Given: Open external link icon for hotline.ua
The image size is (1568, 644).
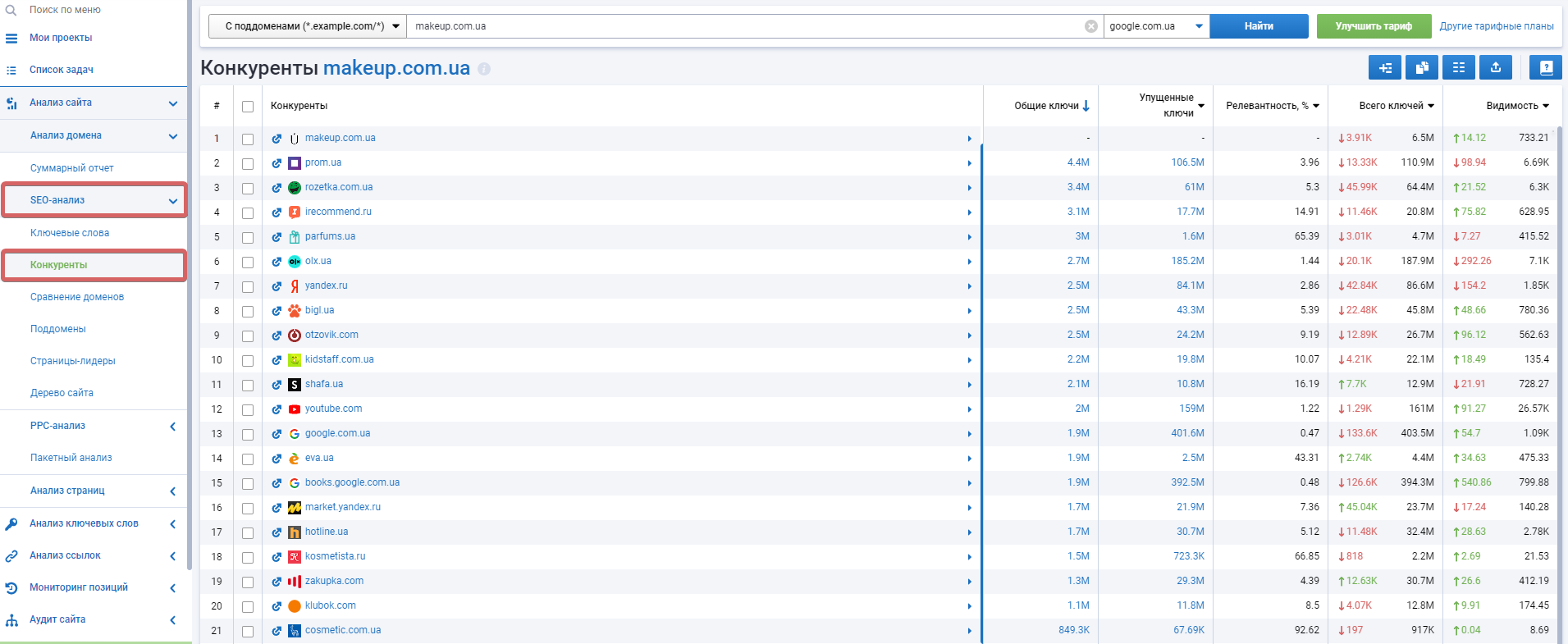Looking at the screenshot, I should [277, 532].
